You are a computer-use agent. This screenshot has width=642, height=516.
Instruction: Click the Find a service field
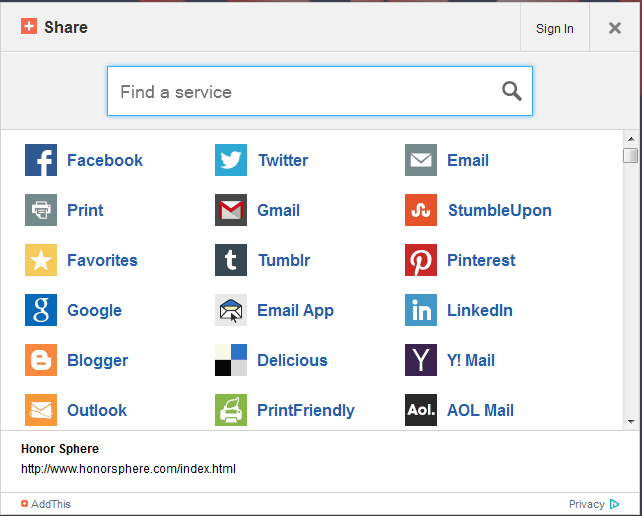(320, 91)
